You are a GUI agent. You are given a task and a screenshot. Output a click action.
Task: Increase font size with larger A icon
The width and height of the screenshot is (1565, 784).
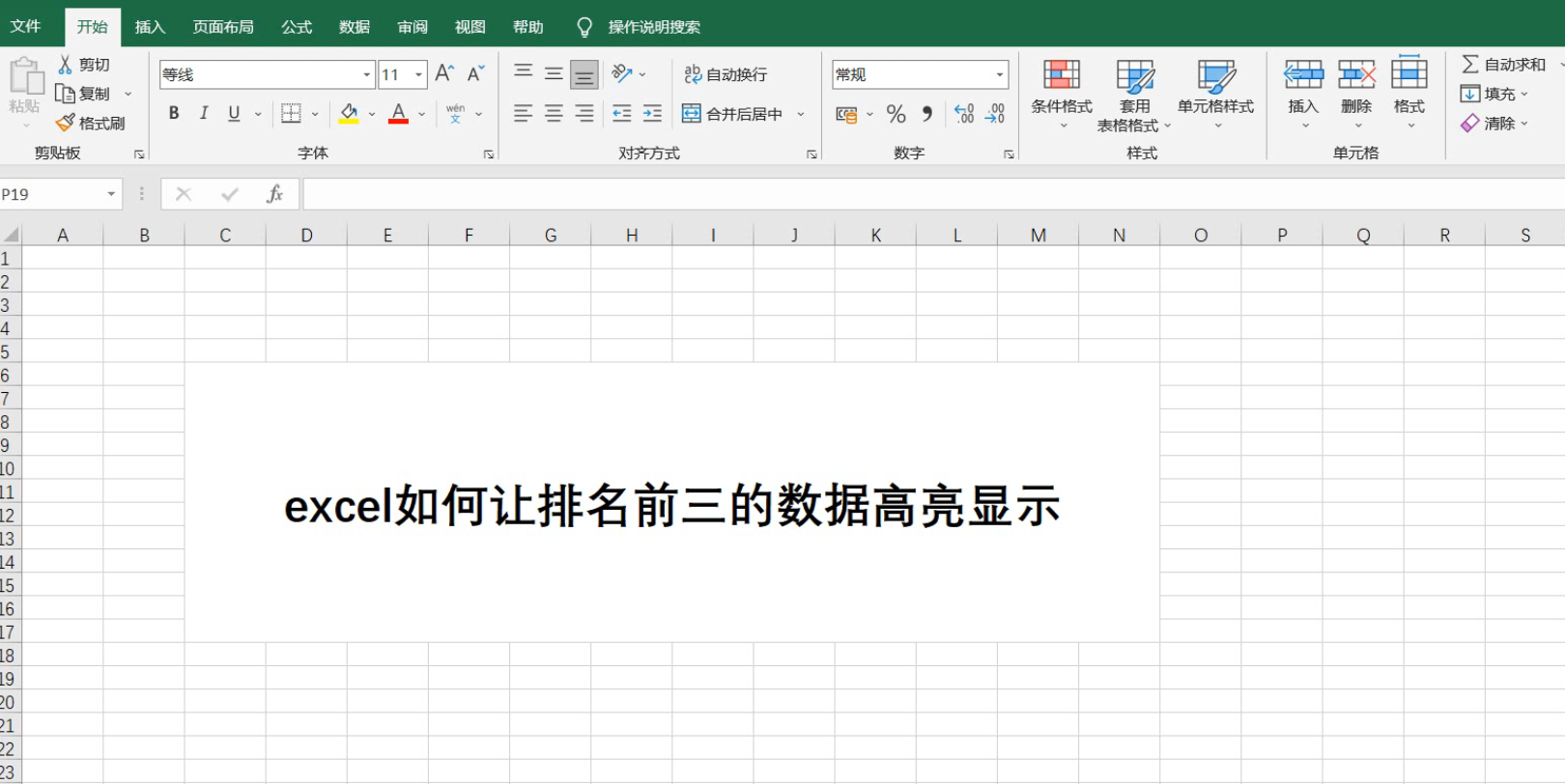tap(444, 73)
